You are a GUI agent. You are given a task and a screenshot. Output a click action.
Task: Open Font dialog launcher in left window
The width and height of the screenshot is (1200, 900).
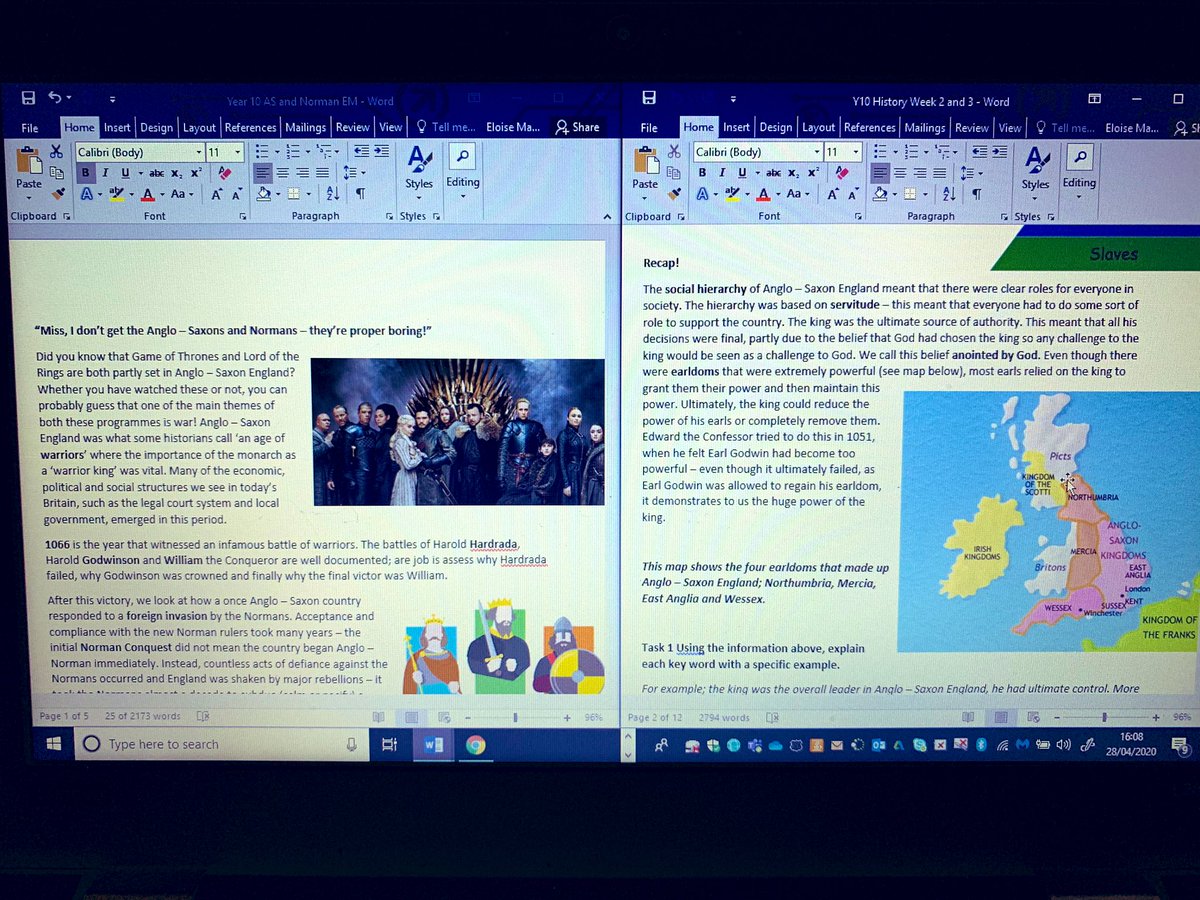click(x=243, y=216)
